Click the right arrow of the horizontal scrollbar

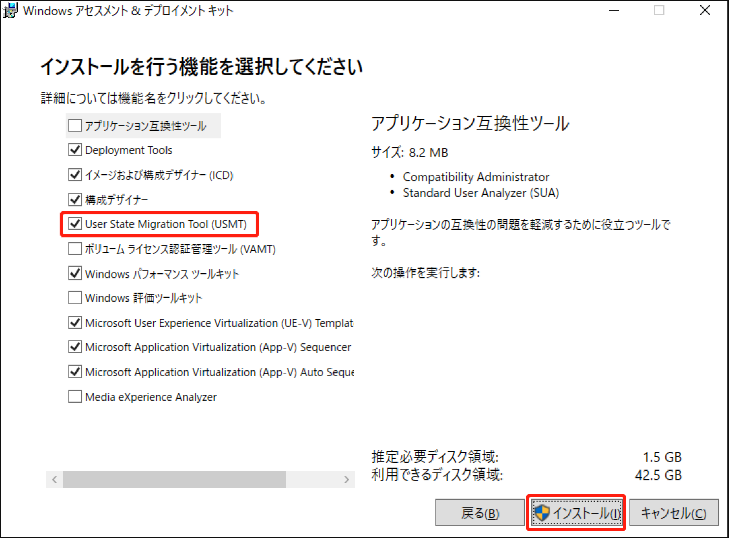[346, 479]
